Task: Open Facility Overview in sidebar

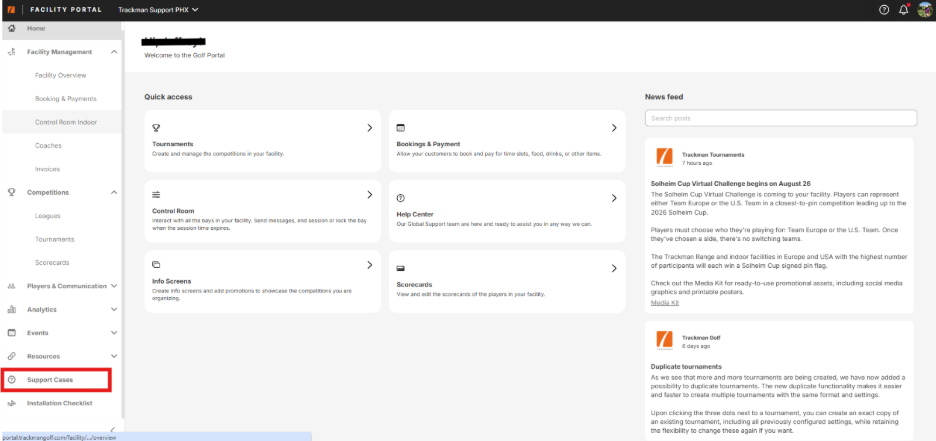Action: click(x=62, y=75)
